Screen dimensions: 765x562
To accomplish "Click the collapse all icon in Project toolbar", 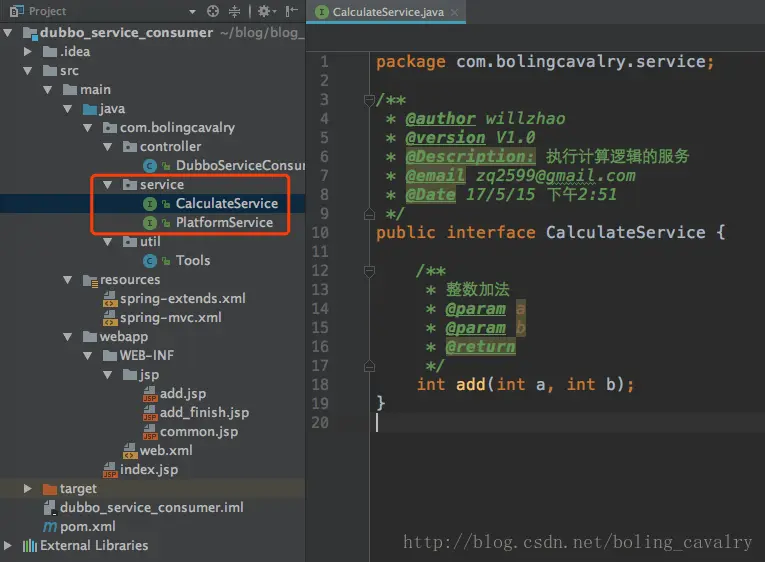I will [x=235, y=11].
